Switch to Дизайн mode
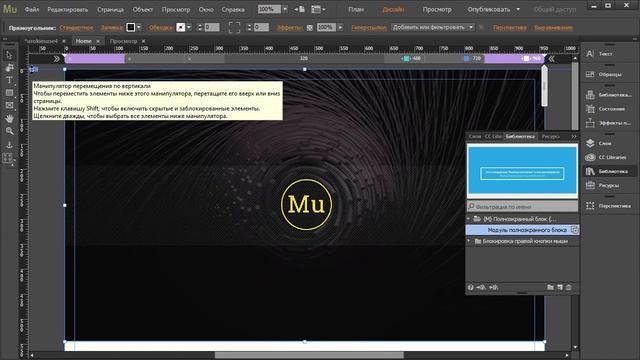640x360 pixels. pos(393,9)
